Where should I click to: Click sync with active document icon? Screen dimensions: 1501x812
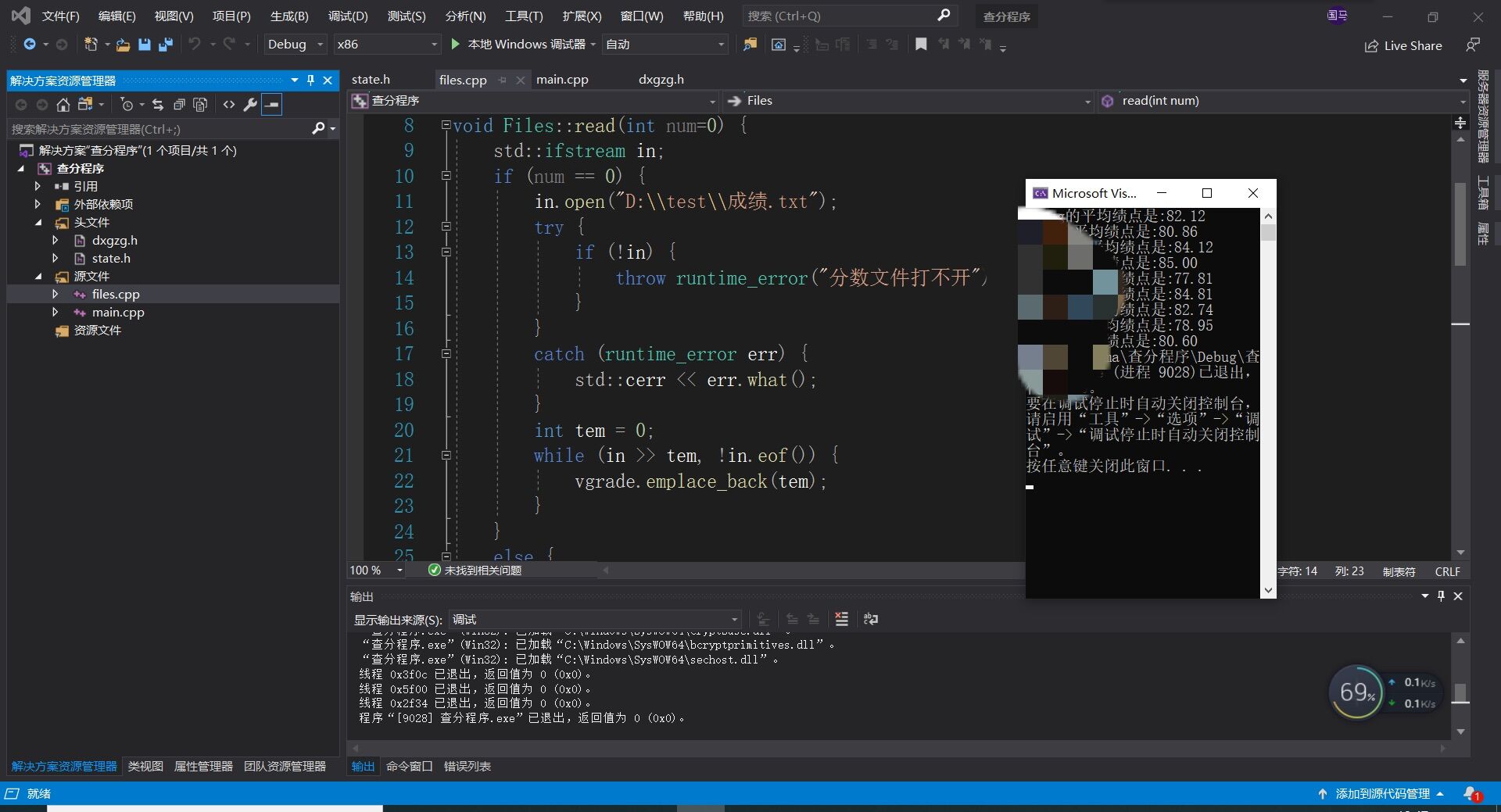pos(158,105)
